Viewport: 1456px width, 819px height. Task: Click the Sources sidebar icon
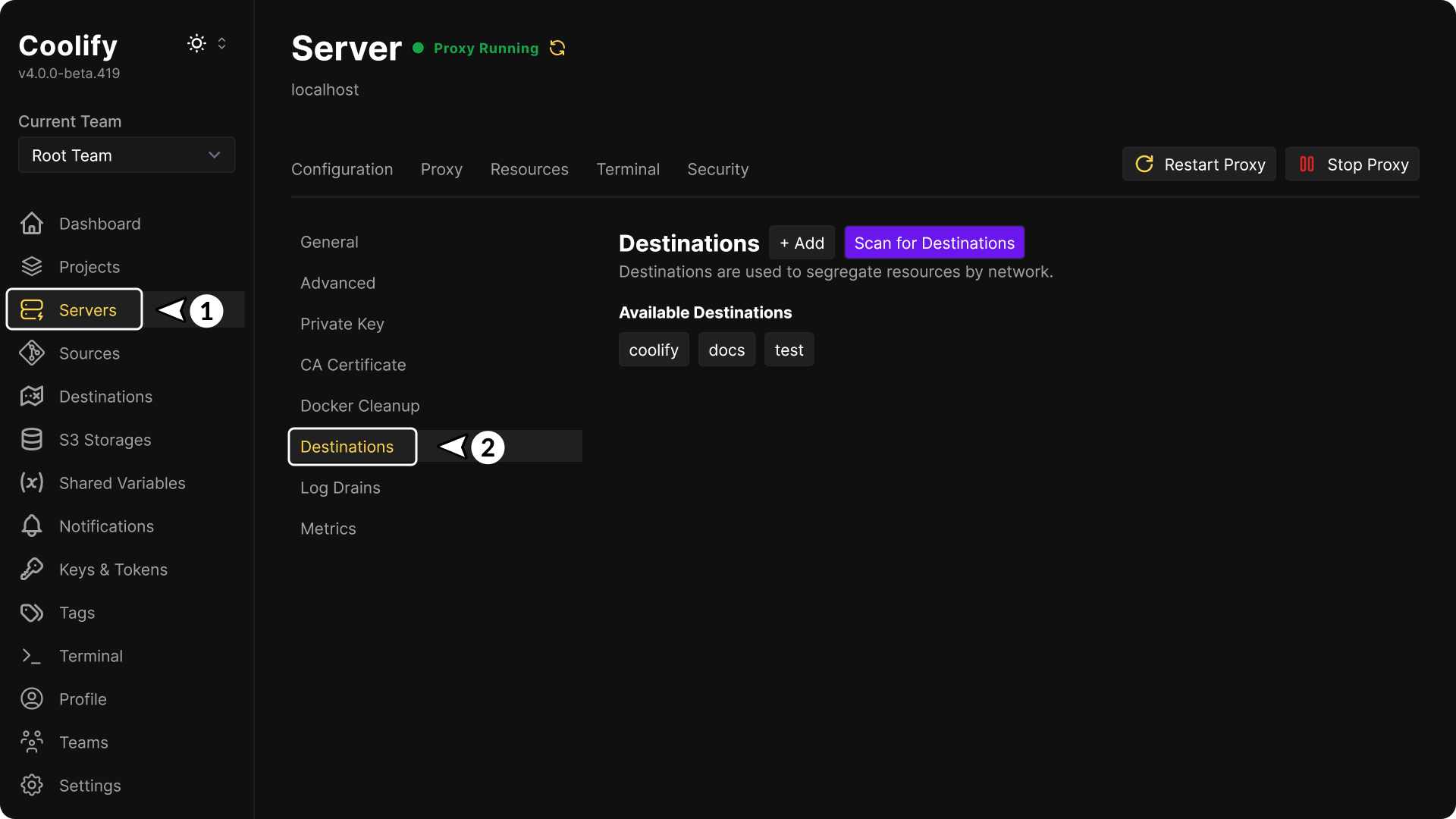coord(31,353)
